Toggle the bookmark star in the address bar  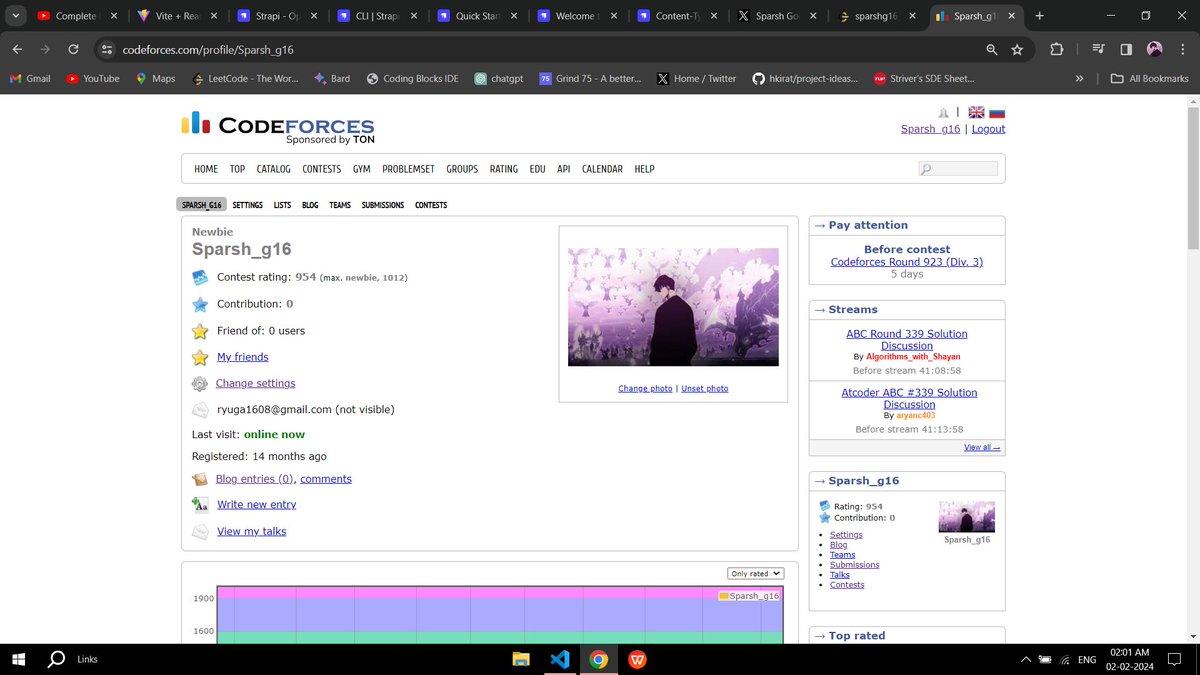click(x=1018, y=48)
